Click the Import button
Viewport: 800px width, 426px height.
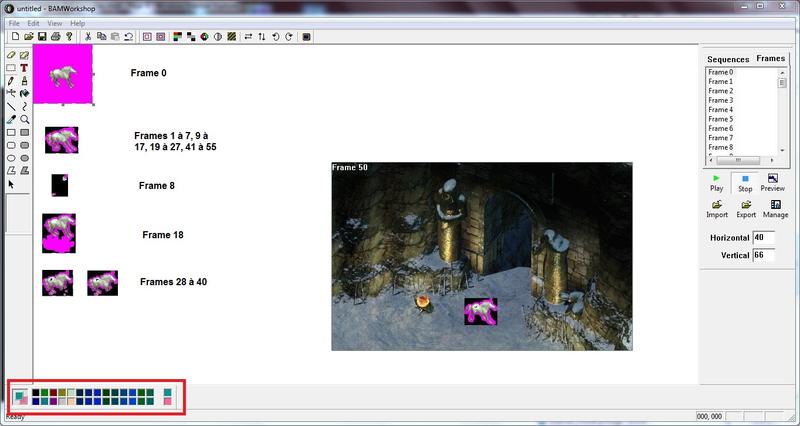[x=717, y=210]
